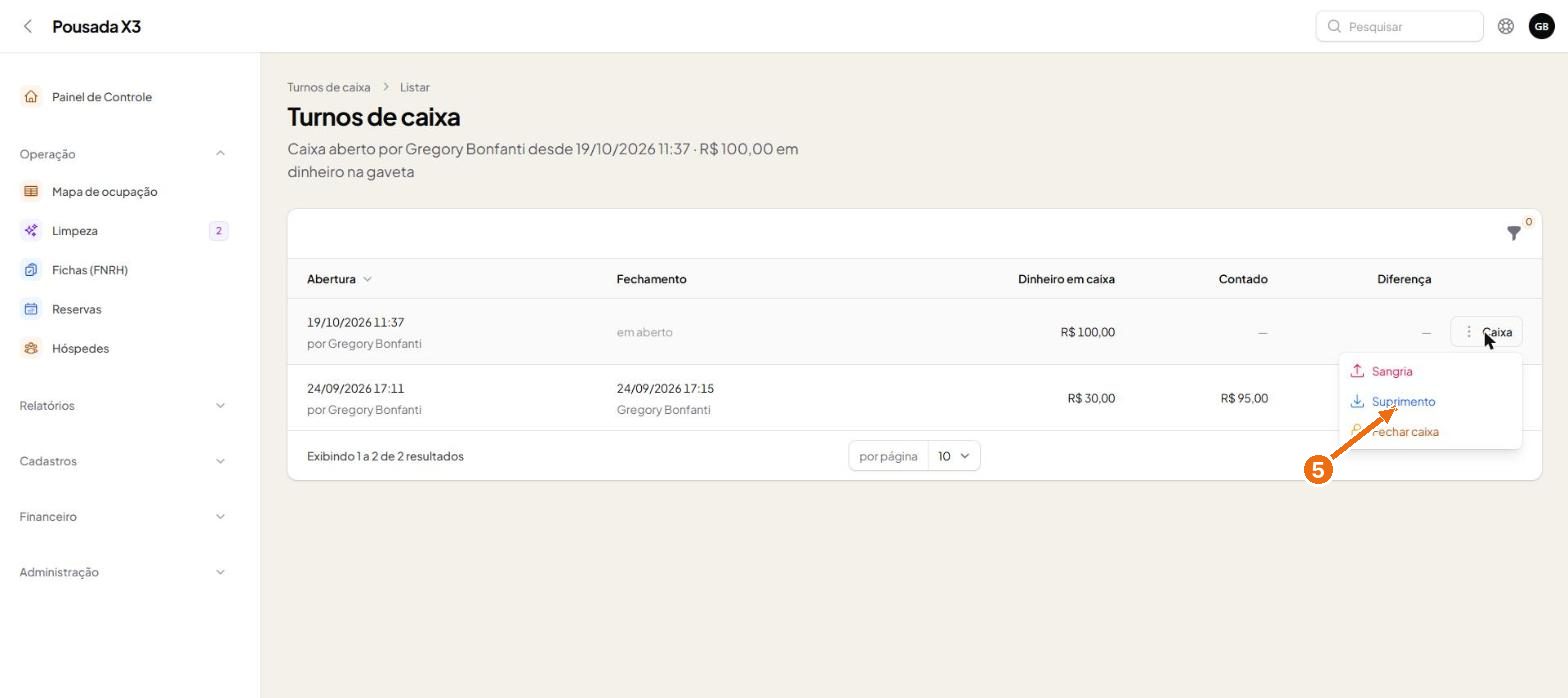1568x698 pixels.
Task: Click the R$ 95,00 counted value
Action: (x=1244, y=398)
